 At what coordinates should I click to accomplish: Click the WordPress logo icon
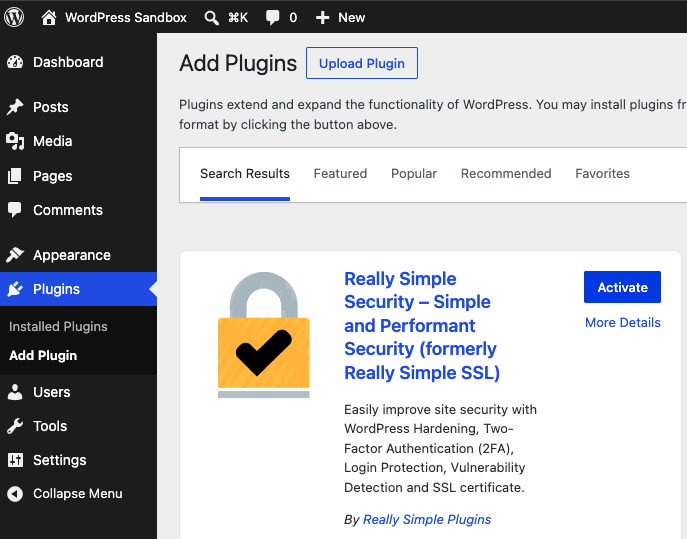pyautogui.click(x=14, y=18)
